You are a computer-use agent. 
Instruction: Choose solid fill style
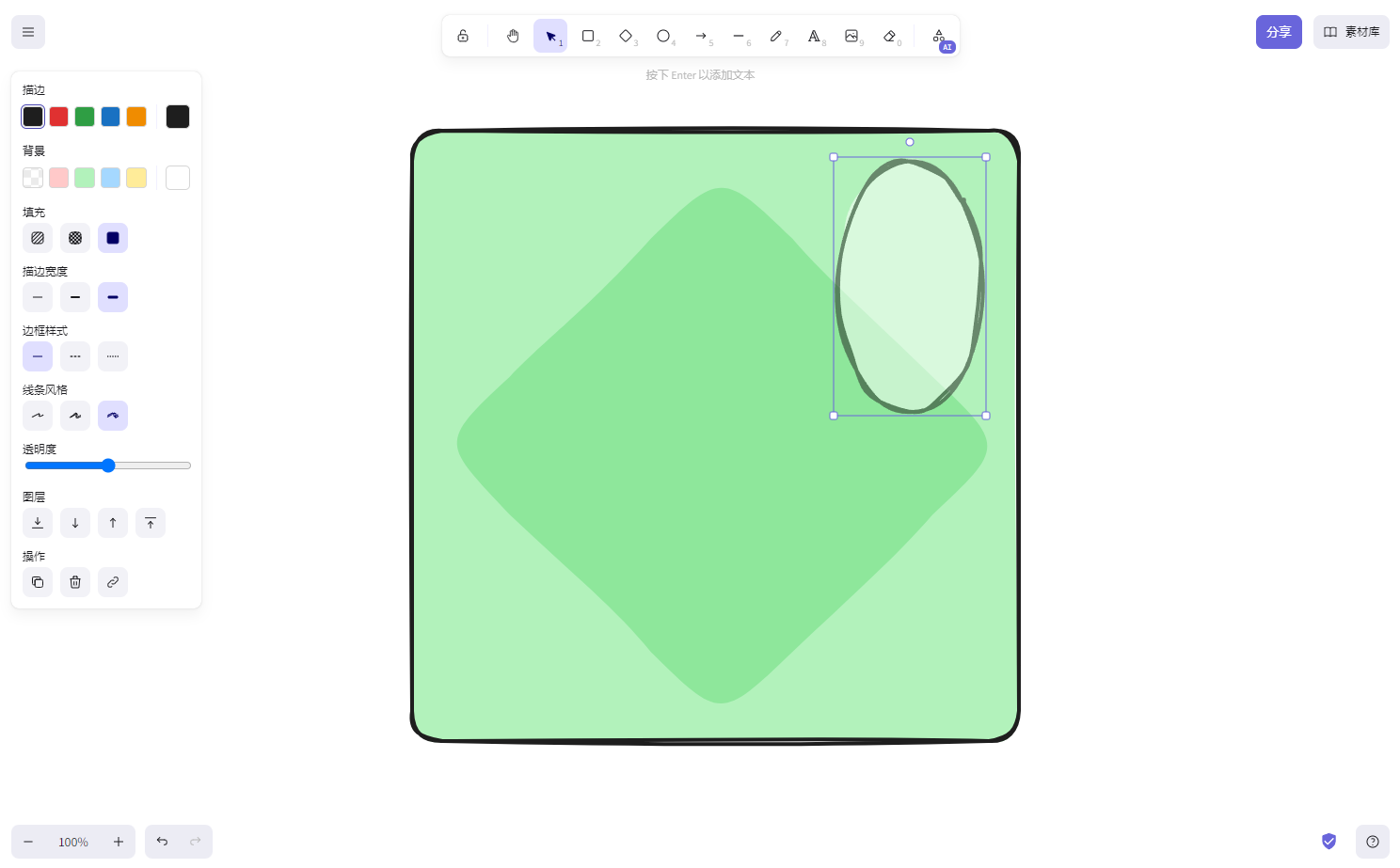tap(113, 238)
